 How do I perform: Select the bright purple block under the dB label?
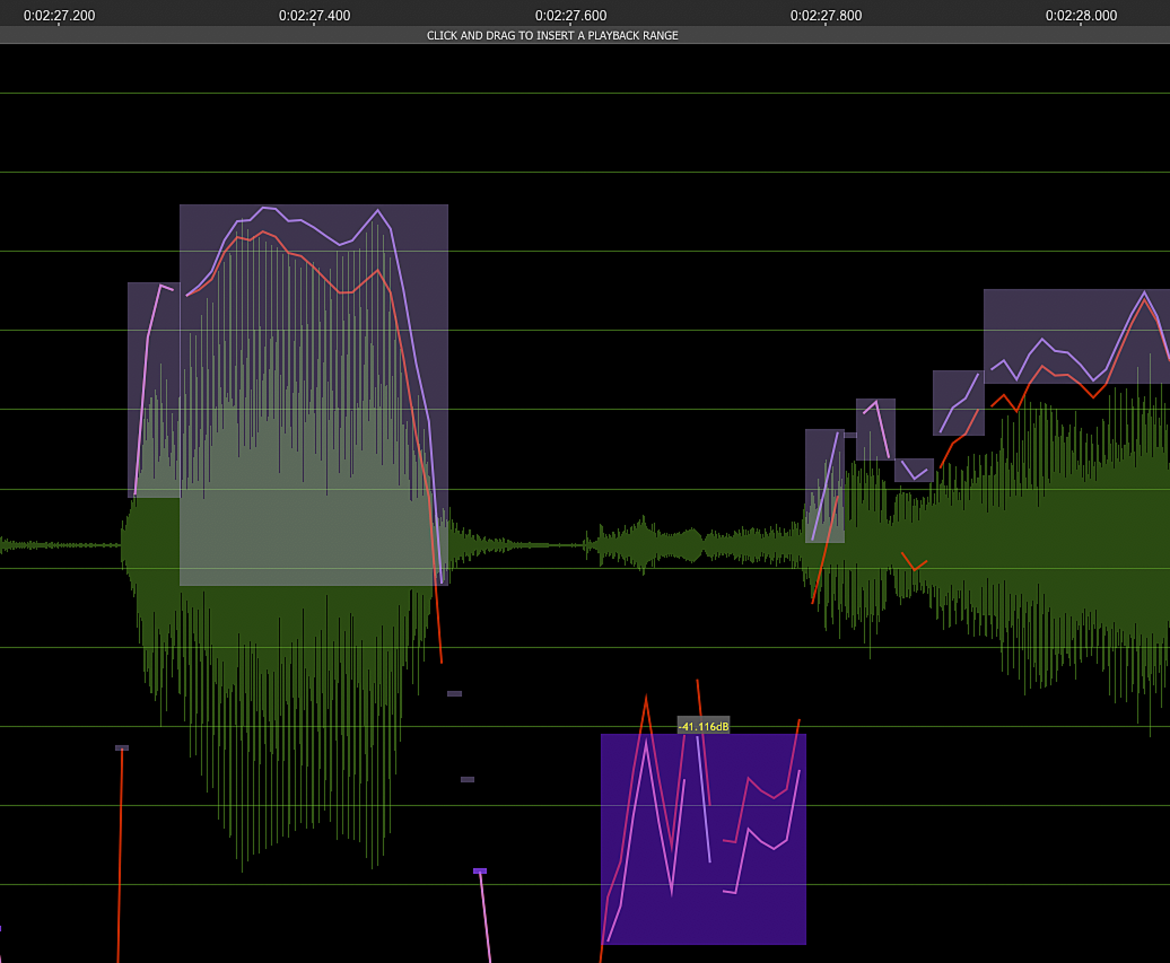[703, 839]
